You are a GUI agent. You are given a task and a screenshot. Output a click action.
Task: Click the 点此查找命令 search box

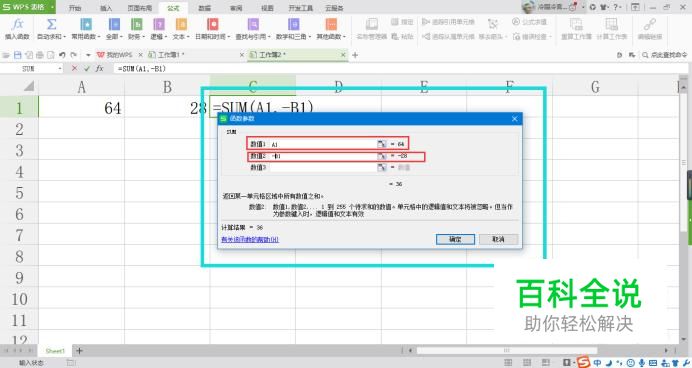click(665, 55)
